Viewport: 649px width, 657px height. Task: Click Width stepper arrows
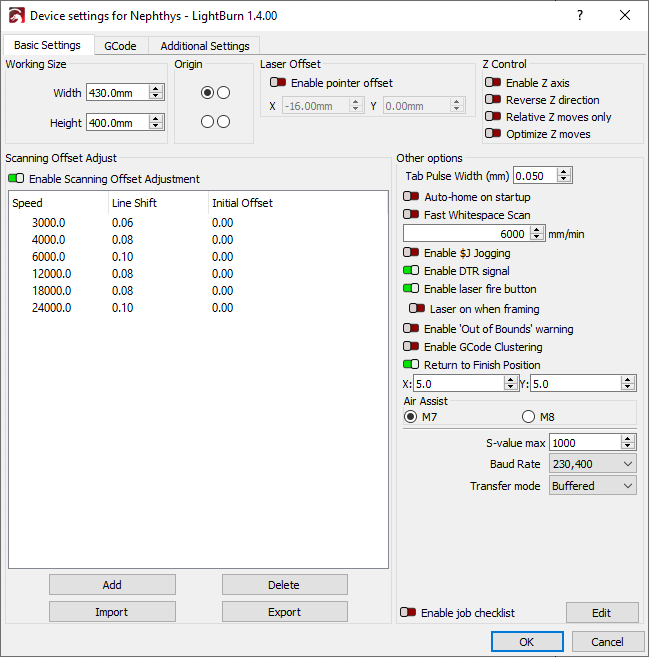coord(156,92)
